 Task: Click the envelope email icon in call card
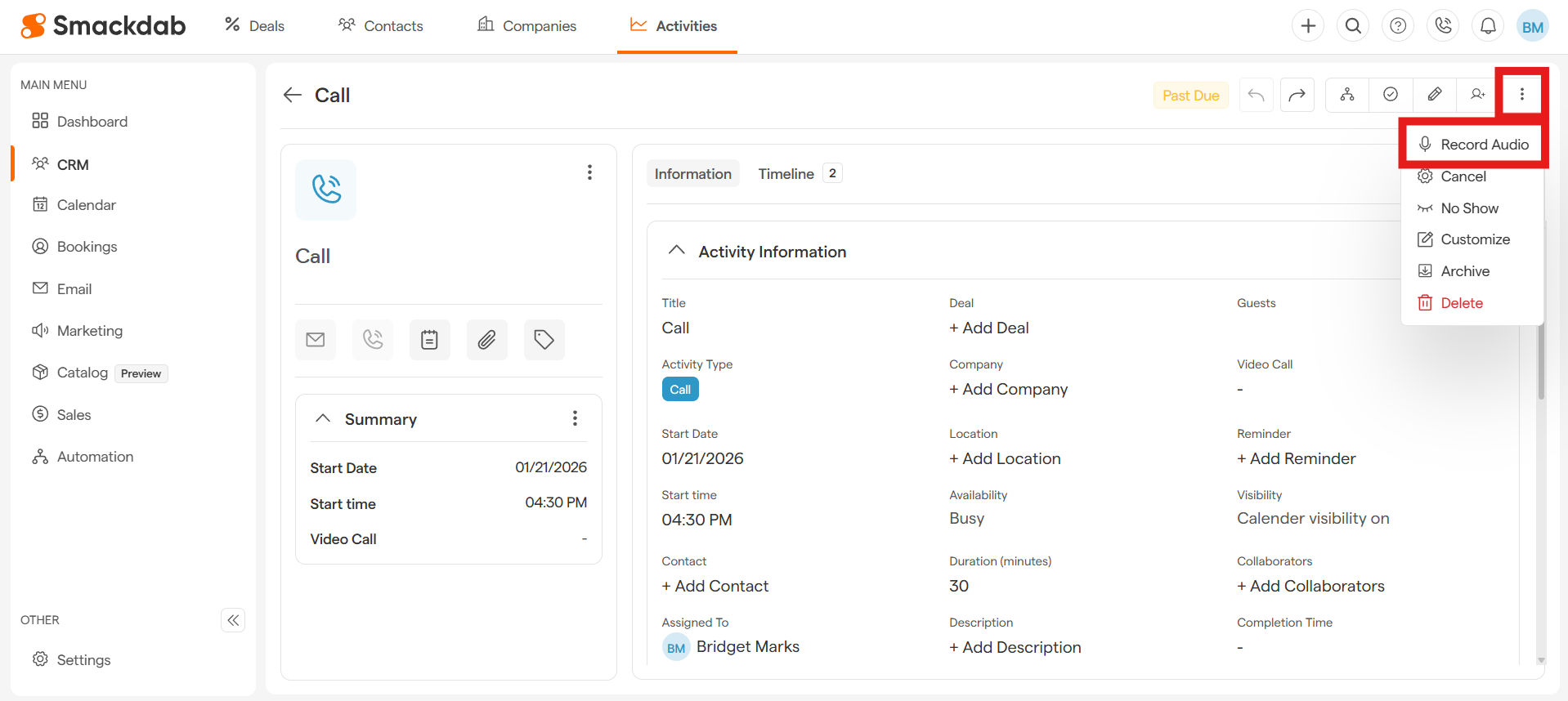point(316,340)
